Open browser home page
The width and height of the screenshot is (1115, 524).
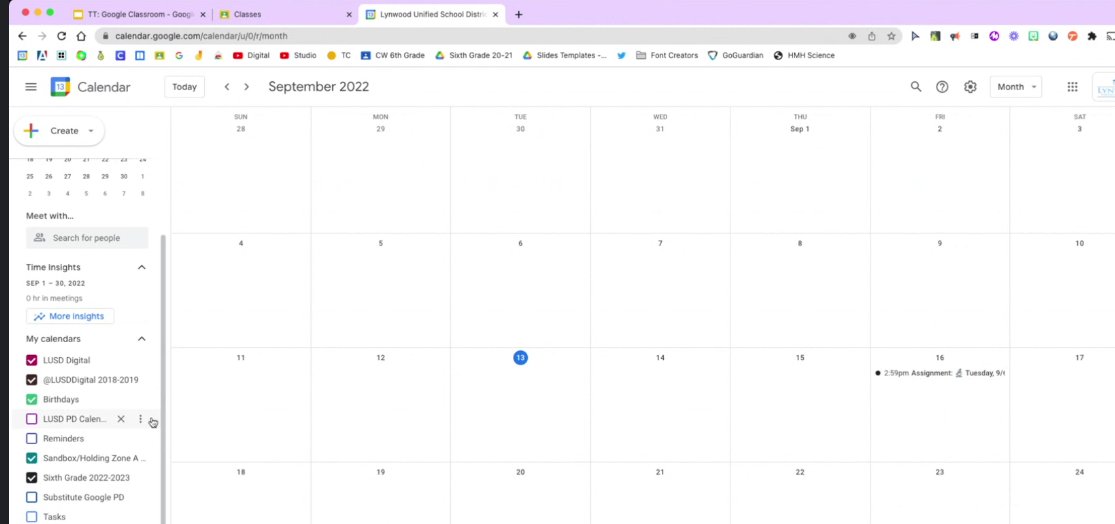click(81, 36)
